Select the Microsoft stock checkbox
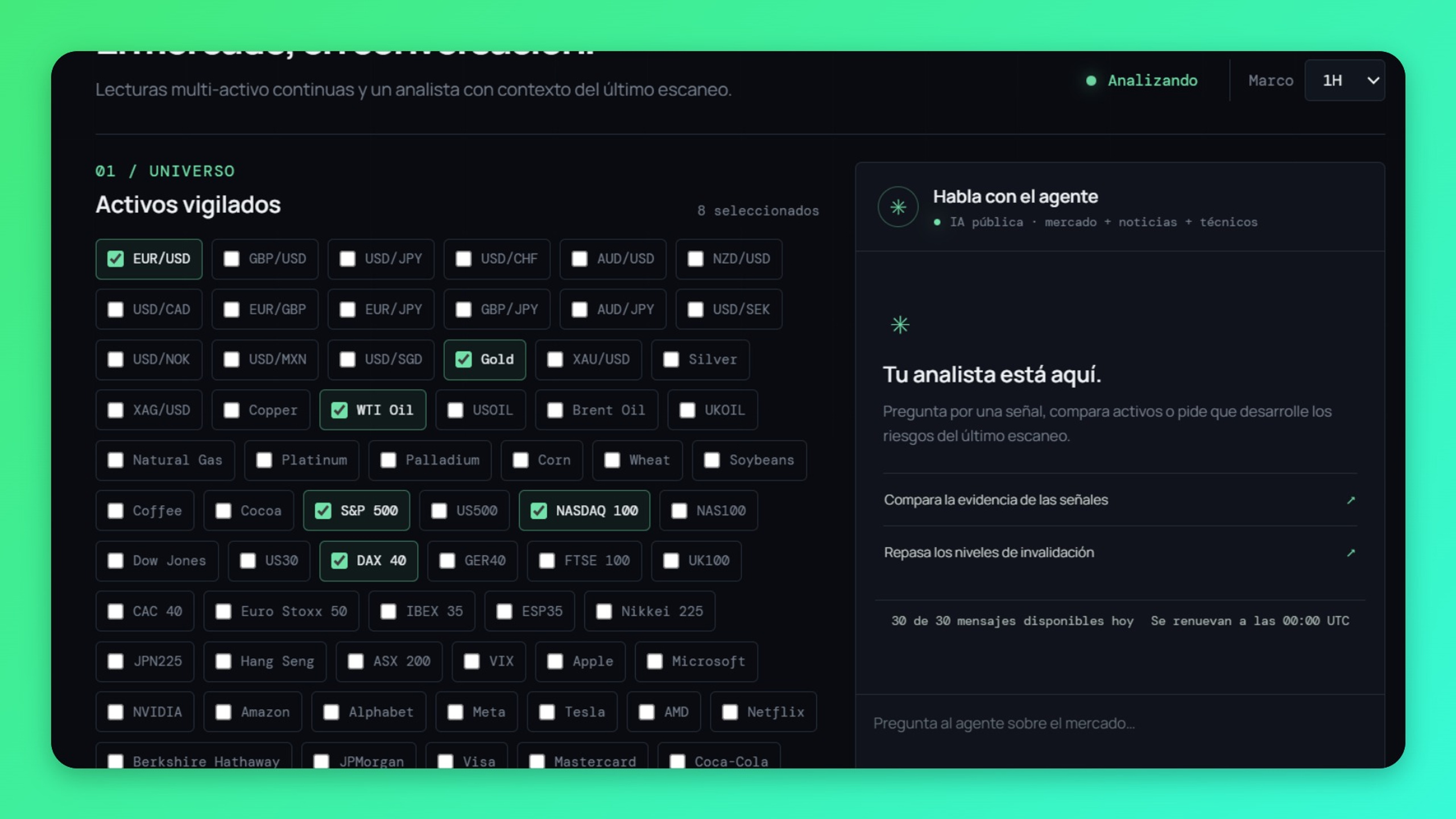This screenshot has height=819, width=1456. 655,661
